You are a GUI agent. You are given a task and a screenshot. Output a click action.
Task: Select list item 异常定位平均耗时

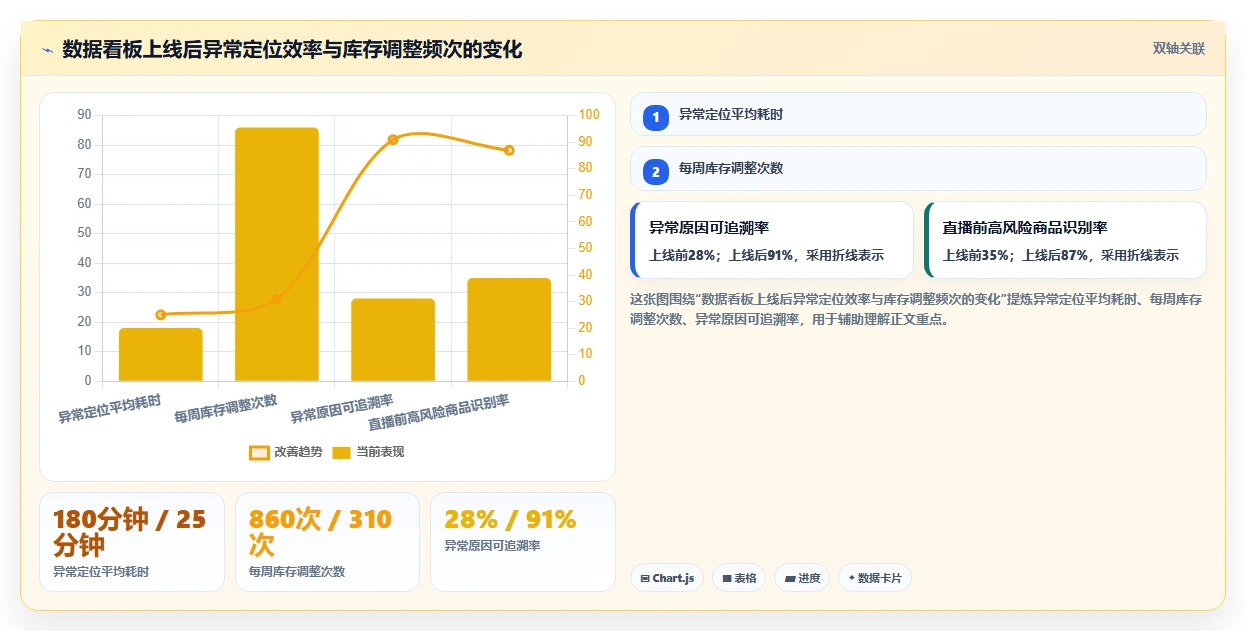point(918,114)
